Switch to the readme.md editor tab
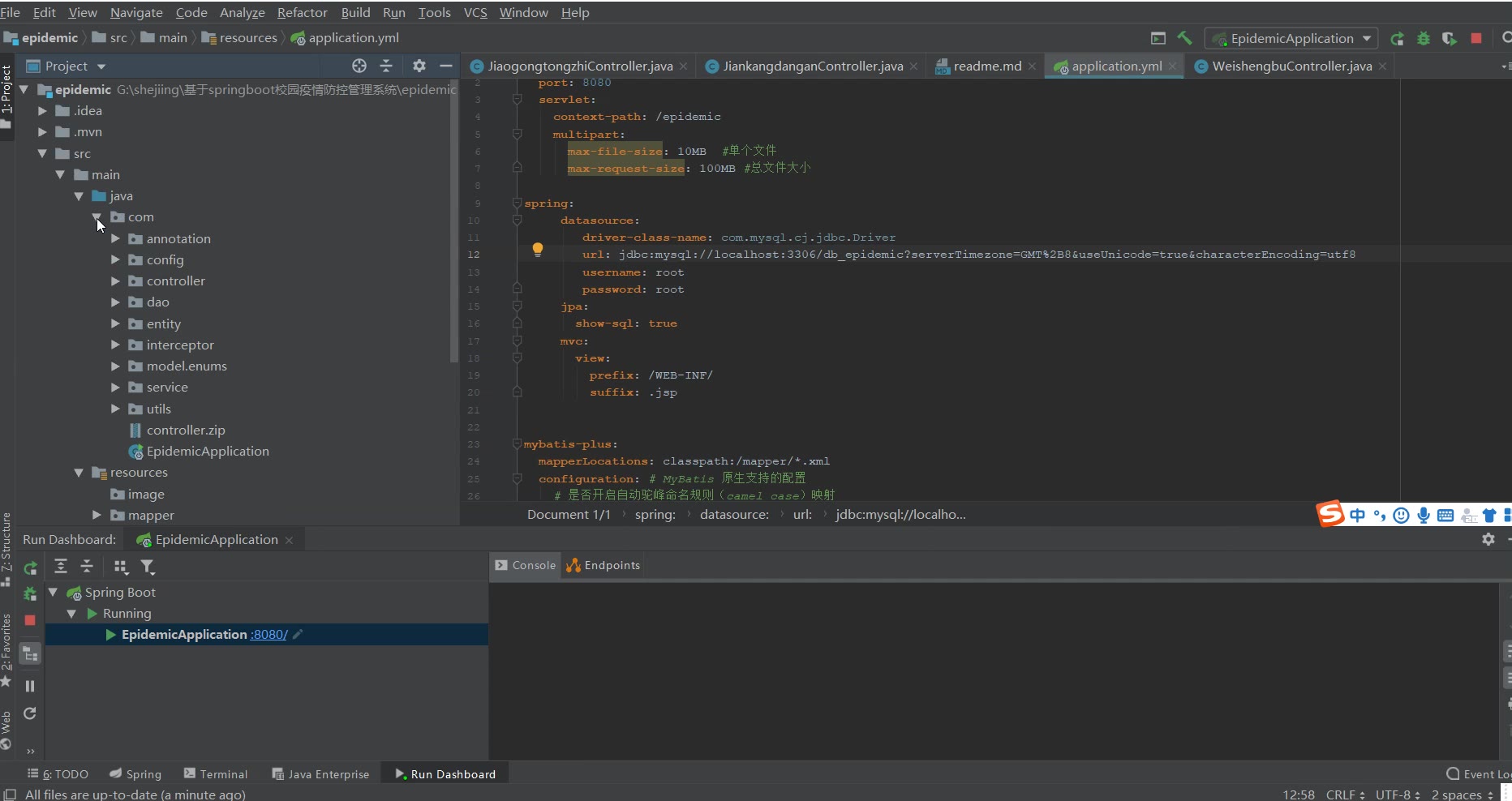This screenshot has height=801, width=1512. [x=986, y=66]
